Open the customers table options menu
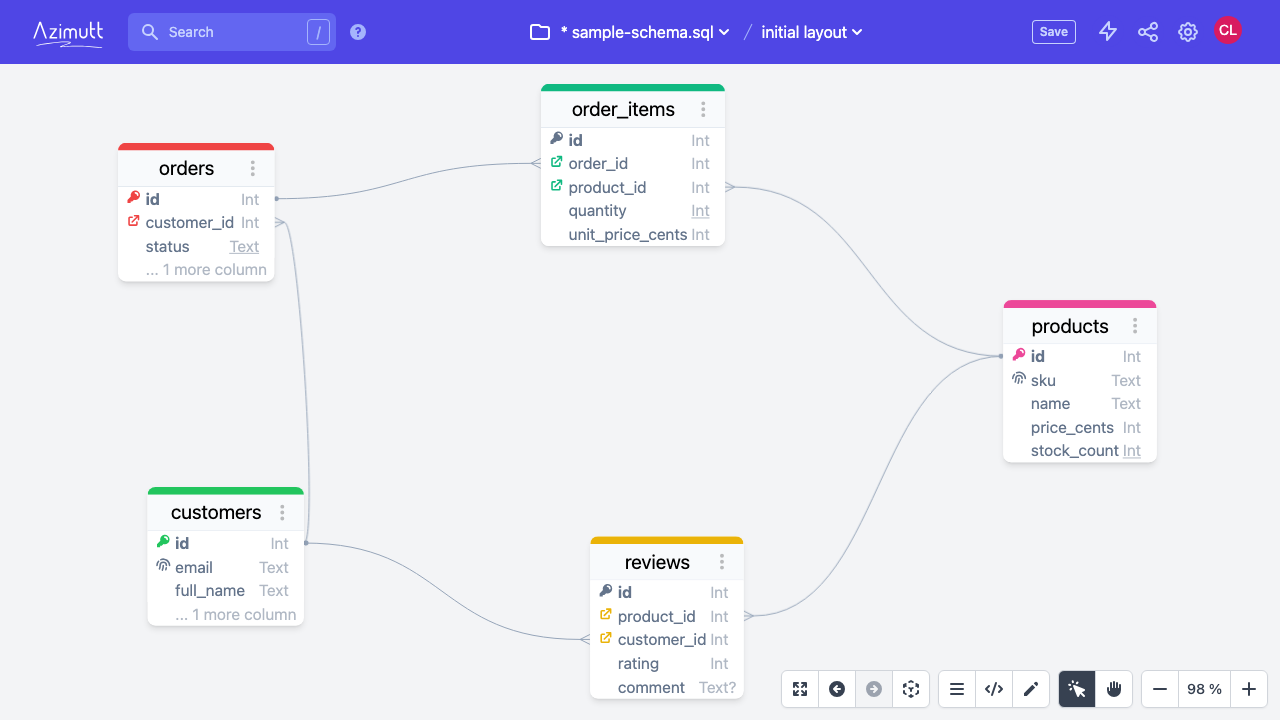Image resolution: width=1280 pixels, height=720 pixels. pos(282,513)
